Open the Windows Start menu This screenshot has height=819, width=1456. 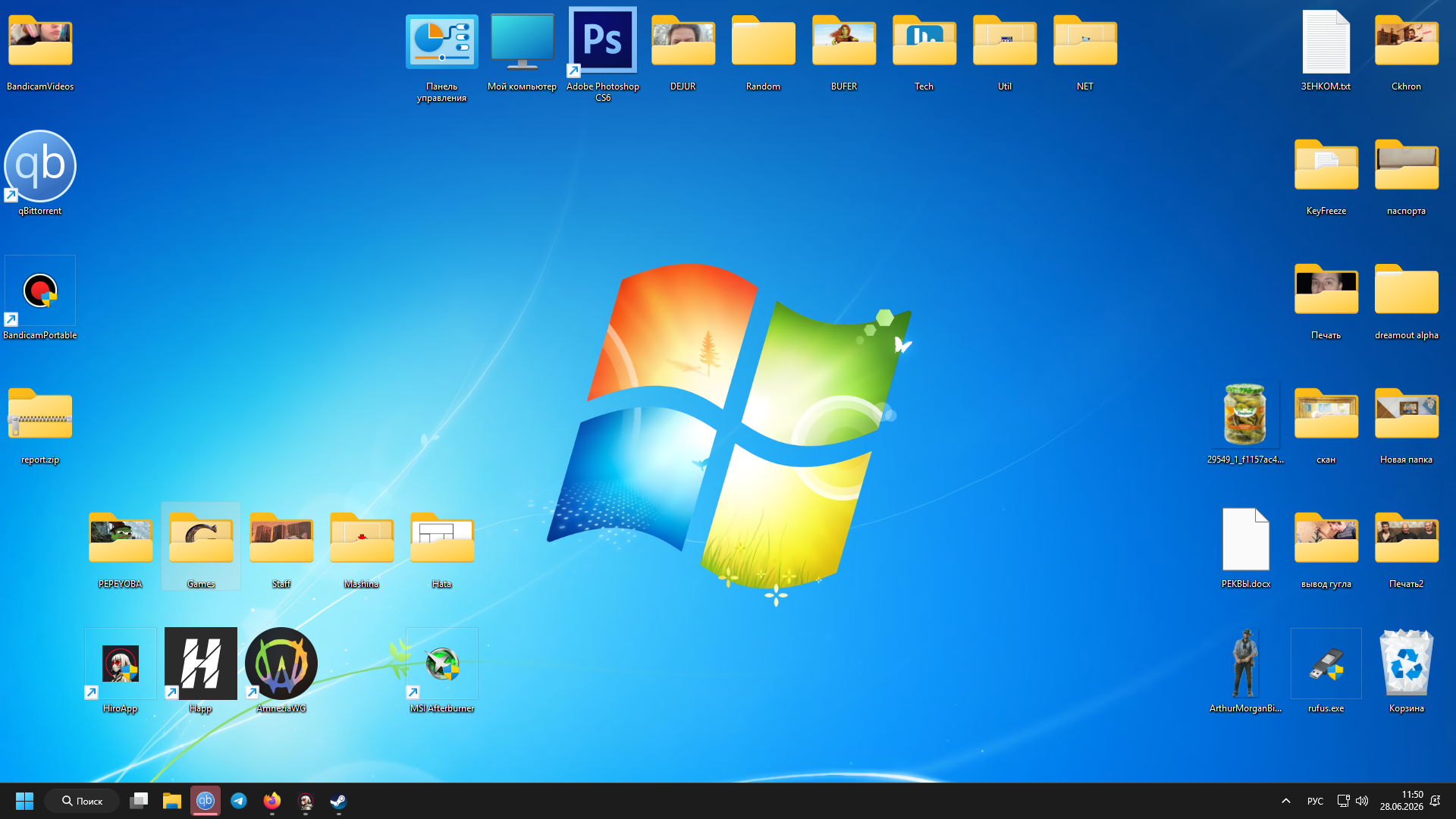24,801
